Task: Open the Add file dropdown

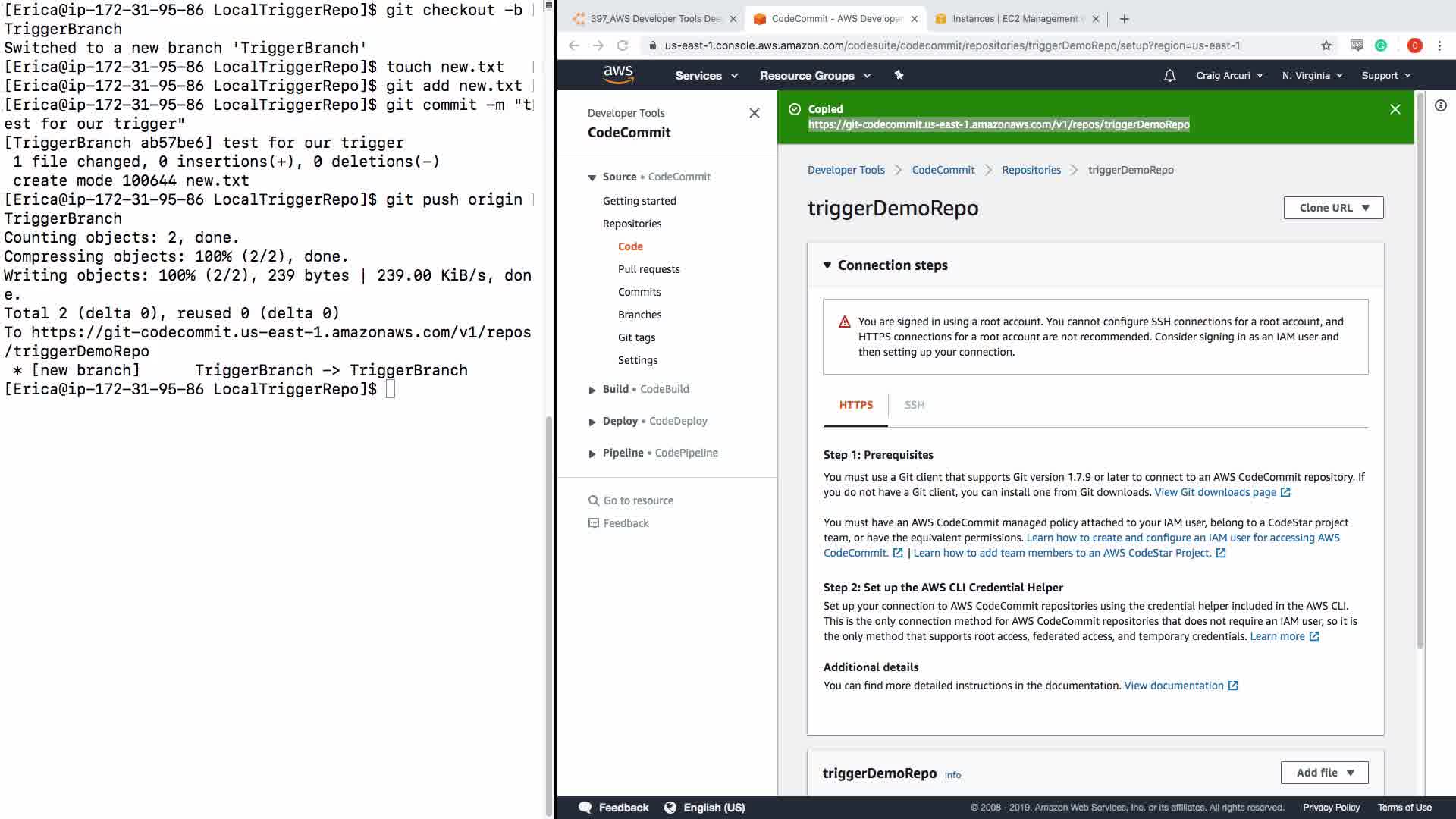Action: tap(1324, 773)
